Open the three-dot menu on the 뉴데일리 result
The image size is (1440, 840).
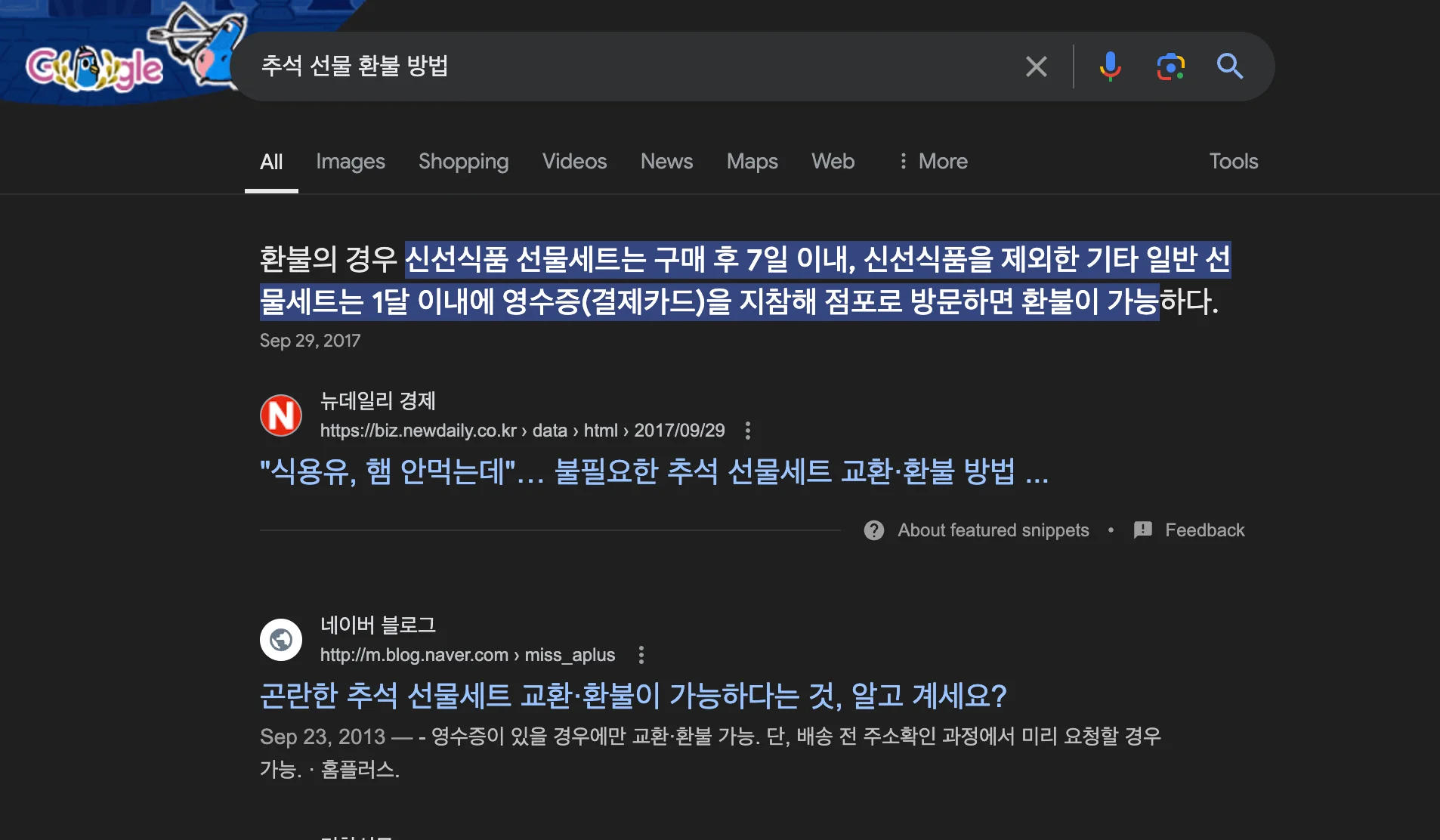749,431
